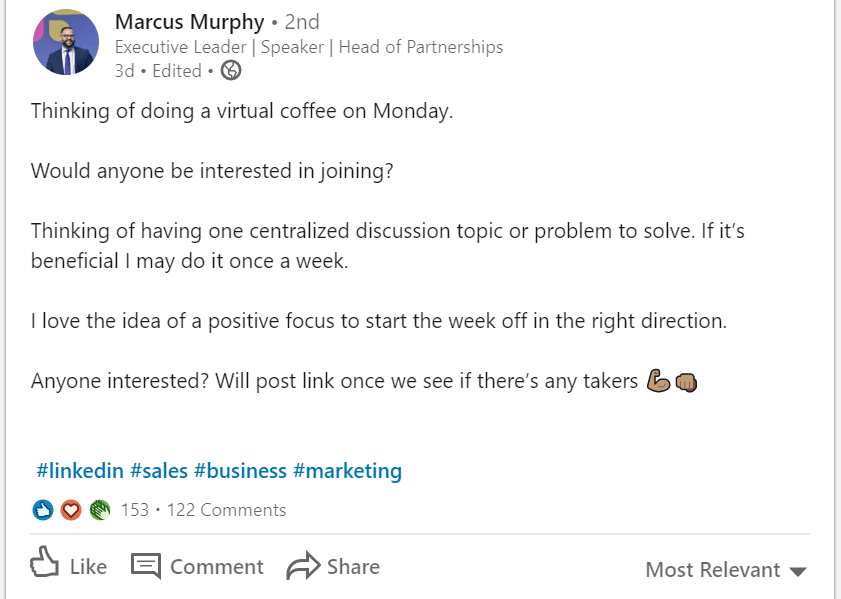
Task: Open the #linkedin hashtag
Action: pyautogui.click(x=80, y=470)
